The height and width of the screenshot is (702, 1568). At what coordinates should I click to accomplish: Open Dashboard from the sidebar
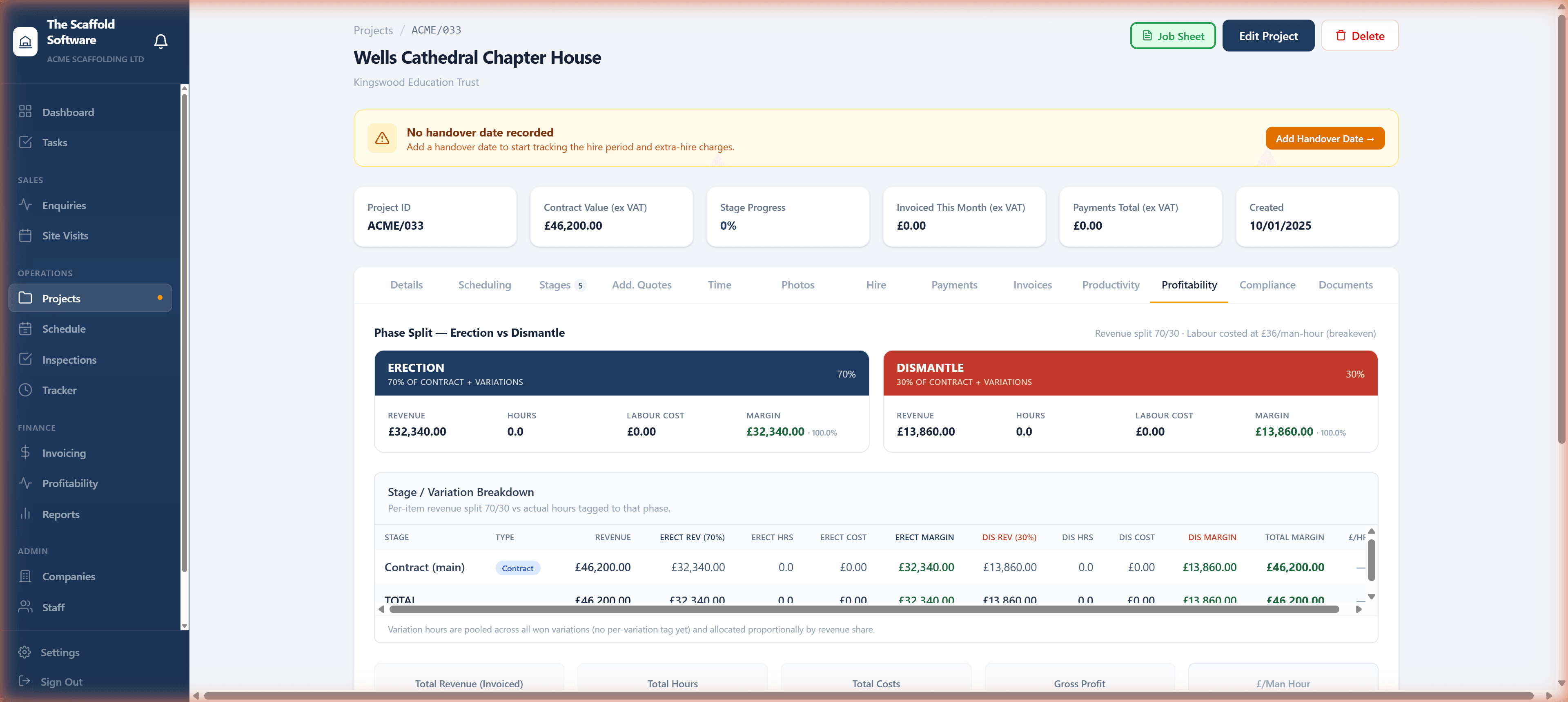[x=90, y=112]
